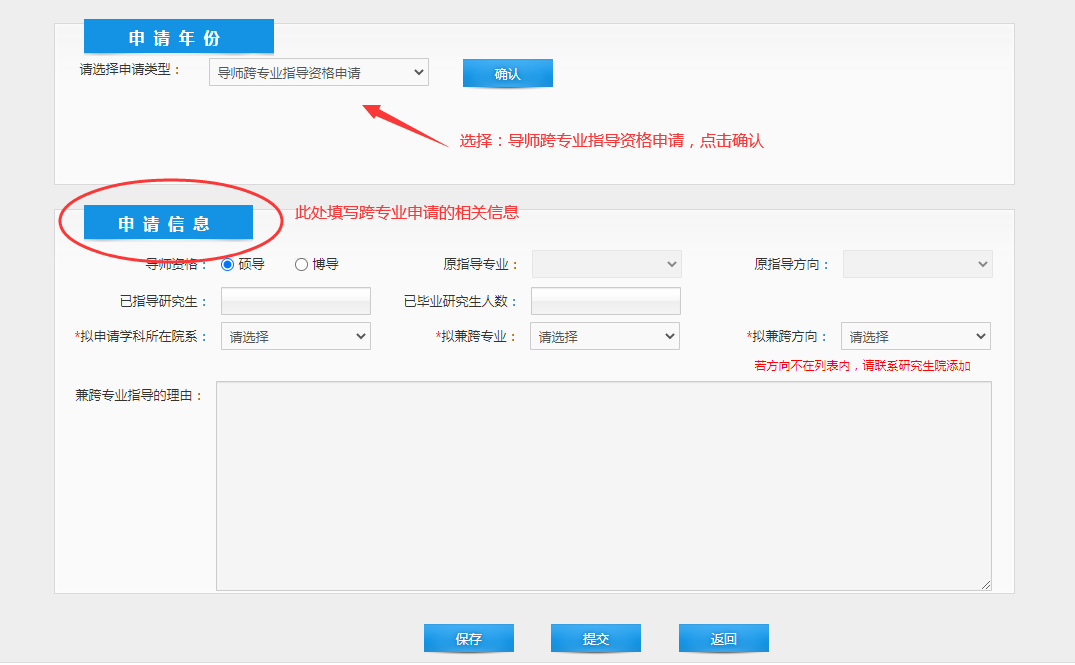Image resolution: width=1075 pixels, height=665 pixels.
Task: Click the 确认 button
Action: [x=507, y=74]
